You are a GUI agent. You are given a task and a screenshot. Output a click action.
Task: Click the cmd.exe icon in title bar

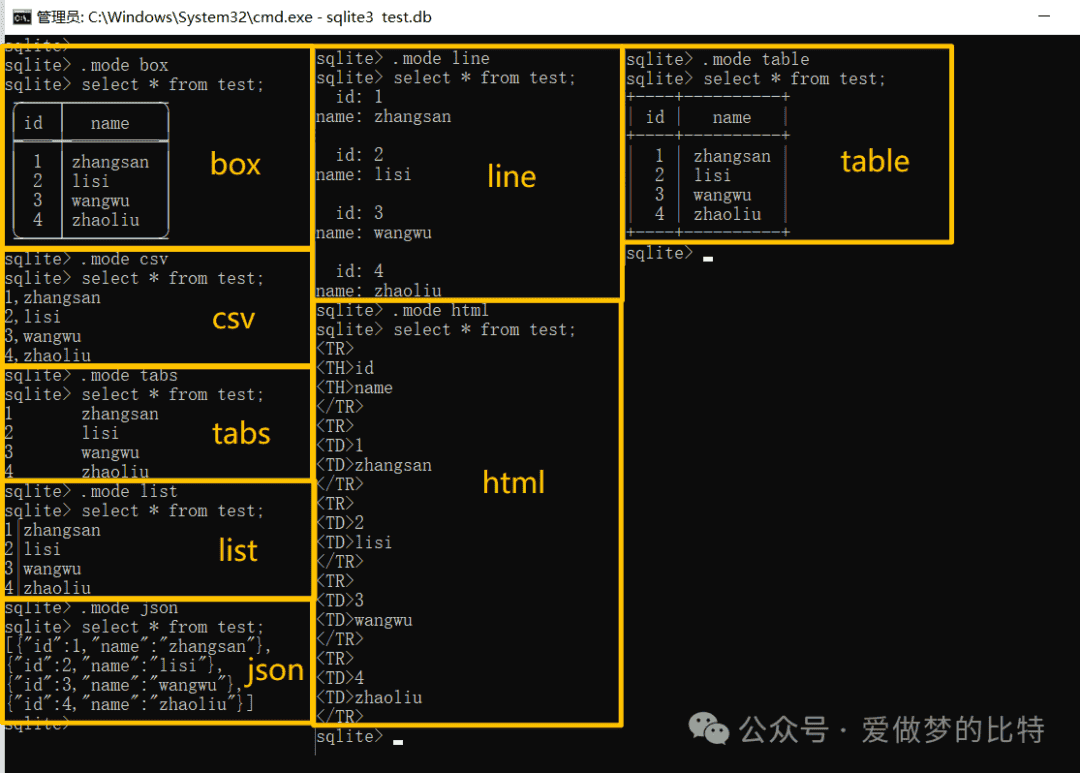point(22,17)
